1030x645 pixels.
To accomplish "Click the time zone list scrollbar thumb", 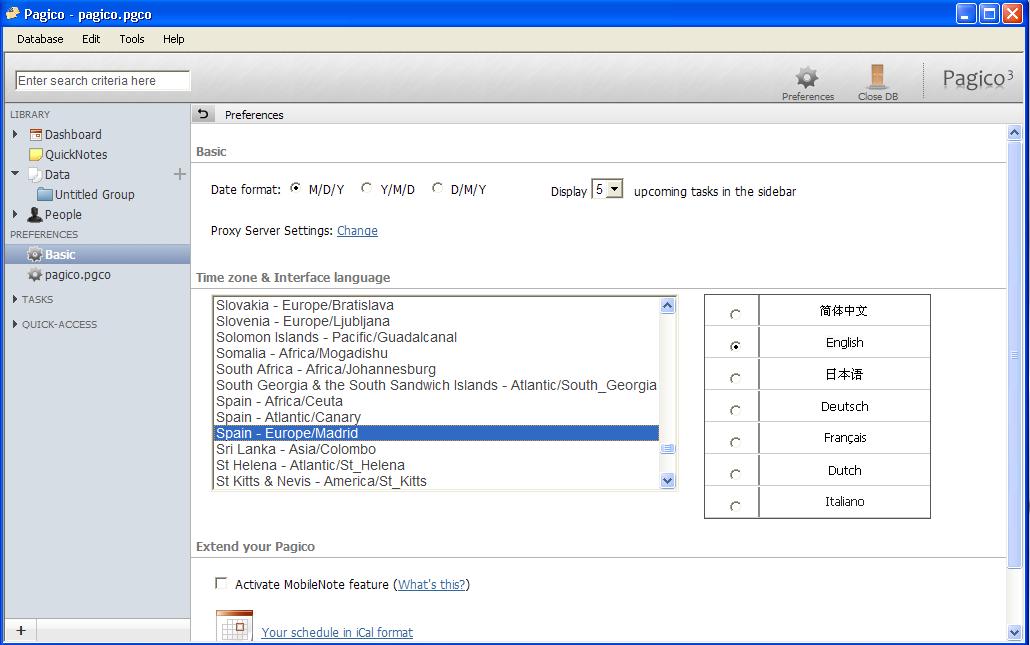I will point(667,449).
